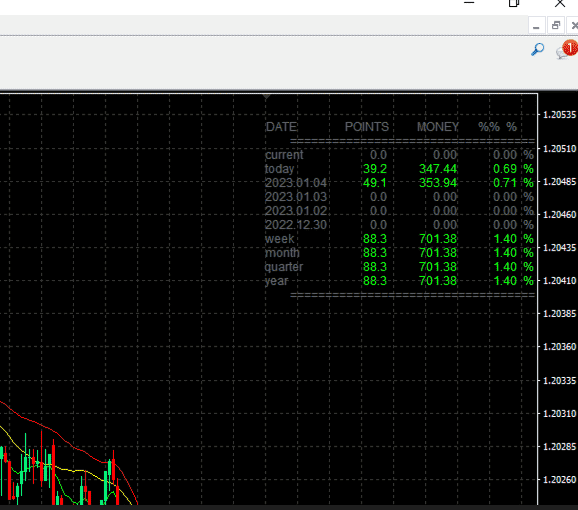Close the main terminal window

tap(560, 3)
